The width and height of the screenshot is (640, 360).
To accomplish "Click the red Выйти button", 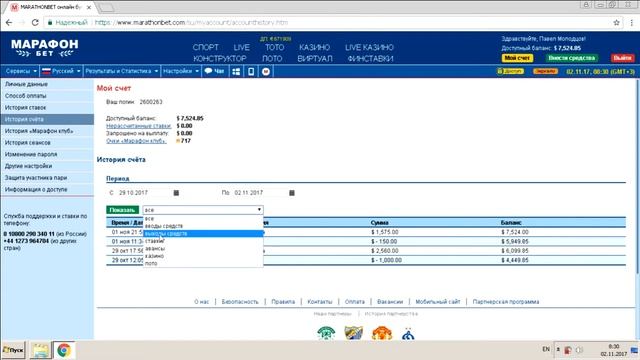I will click(622, 58).
